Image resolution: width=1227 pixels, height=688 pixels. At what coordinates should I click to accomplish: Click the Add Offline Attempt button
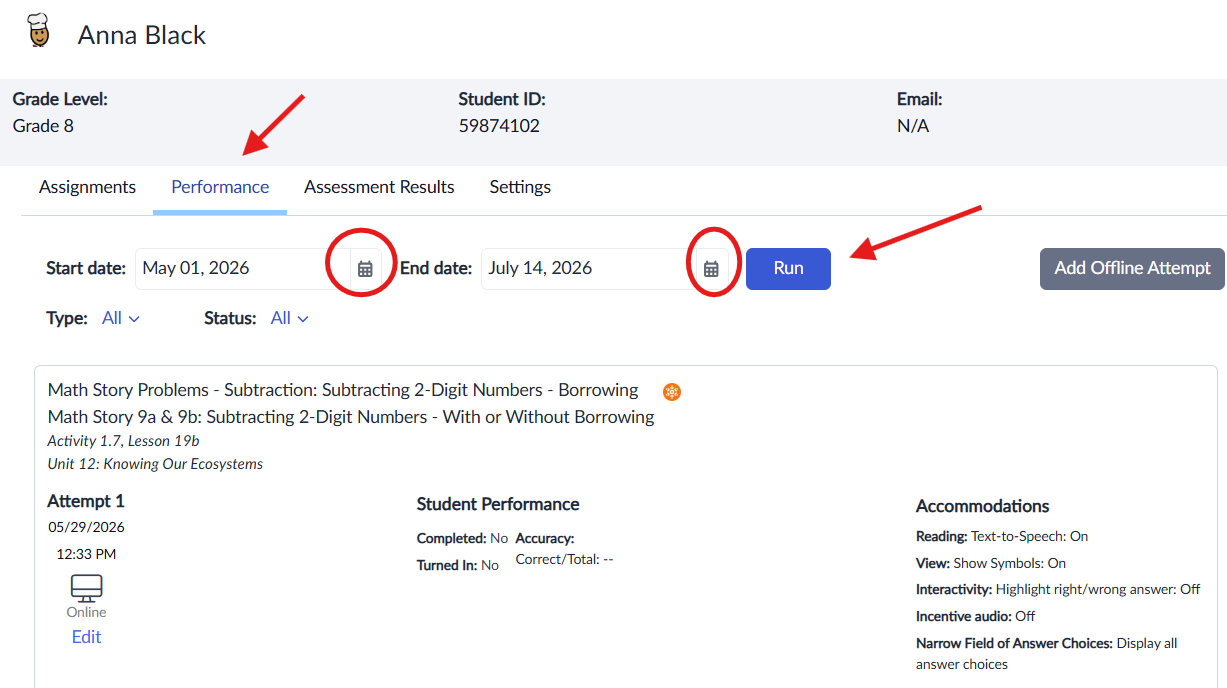click(x=1132, y=269)
